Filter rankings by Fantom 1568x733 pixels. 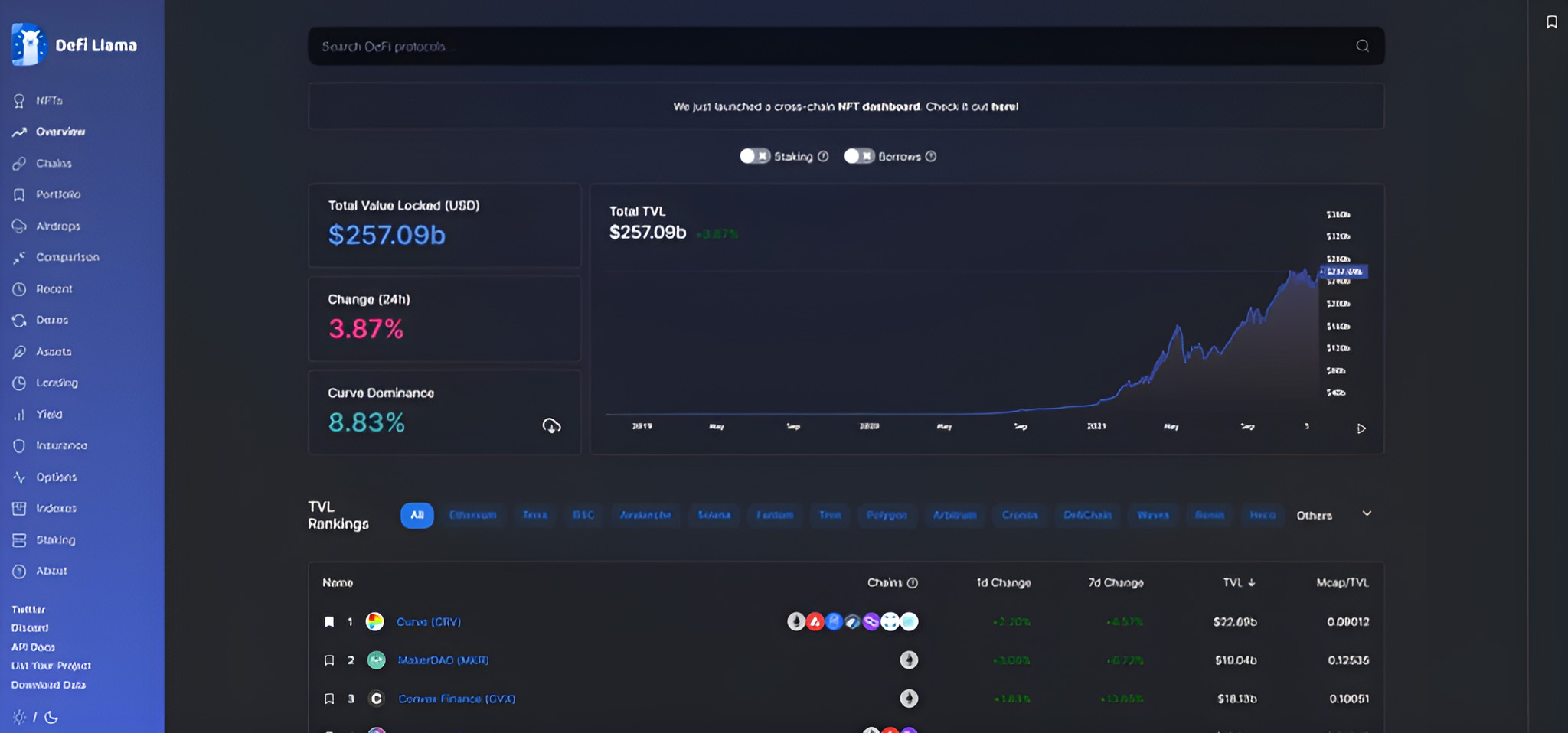click(x=775, y=515)
